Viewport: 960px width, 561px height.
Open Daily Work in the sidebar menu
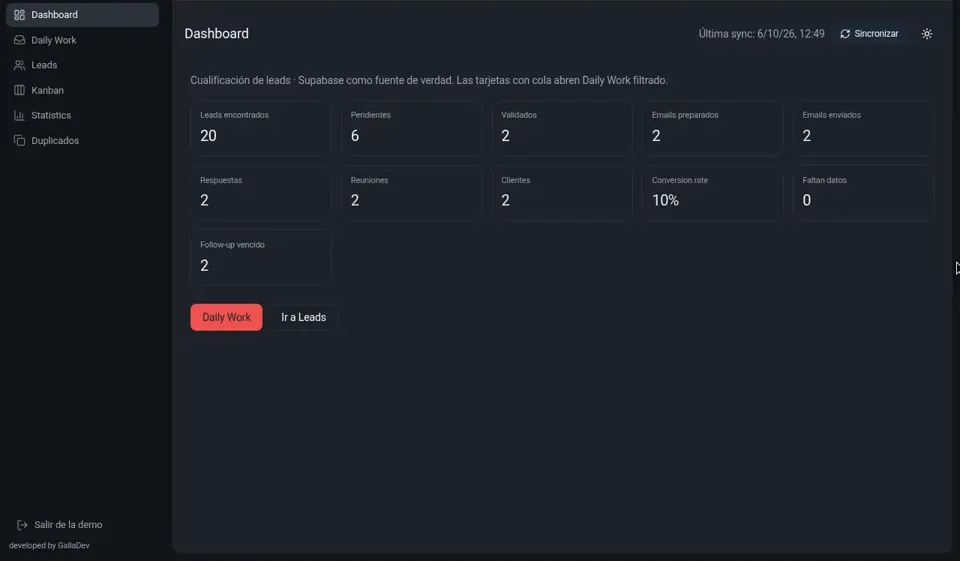tap(82, 40)
